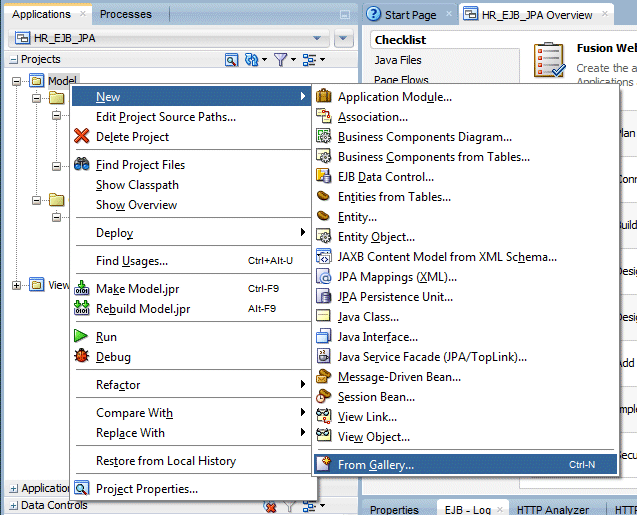Screen dimensions: 637x515
Task: Click the Java Class icon
Action: 324,316
